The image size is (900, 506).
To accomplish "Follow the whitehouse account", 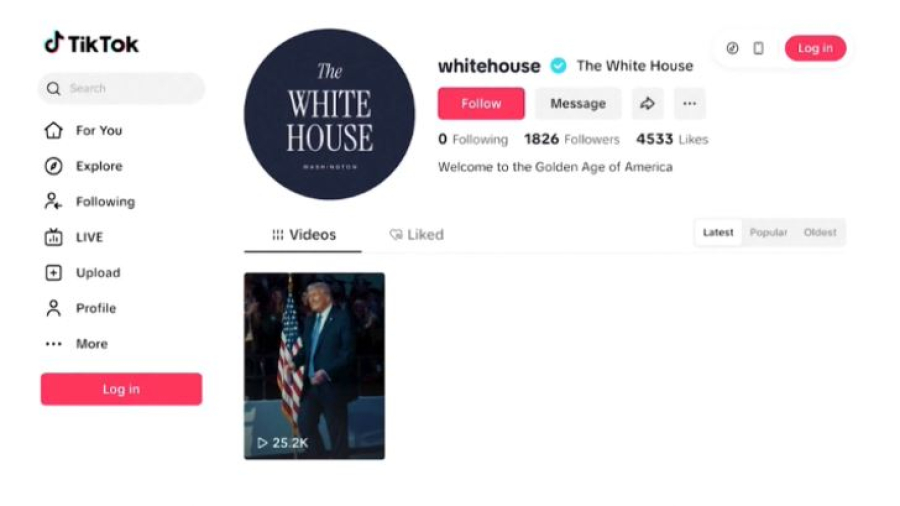I will [x=481, y=103].
